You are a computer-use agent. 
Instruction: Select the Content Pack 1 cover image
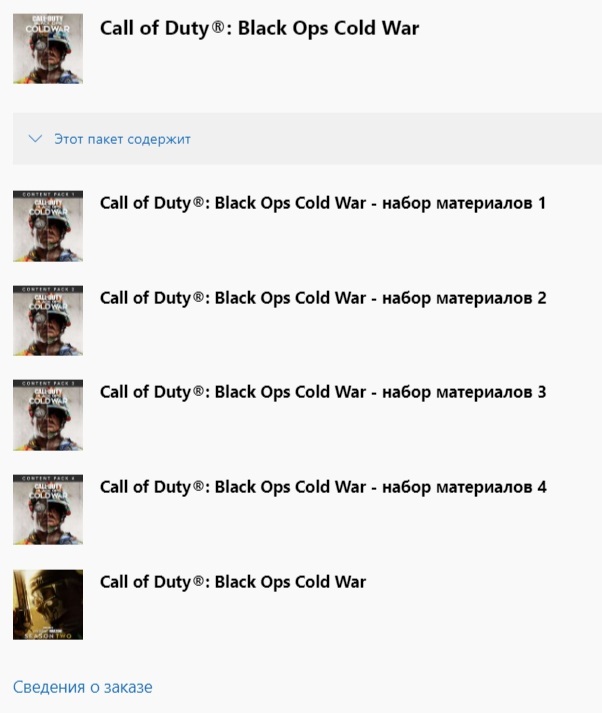(48, 226)
